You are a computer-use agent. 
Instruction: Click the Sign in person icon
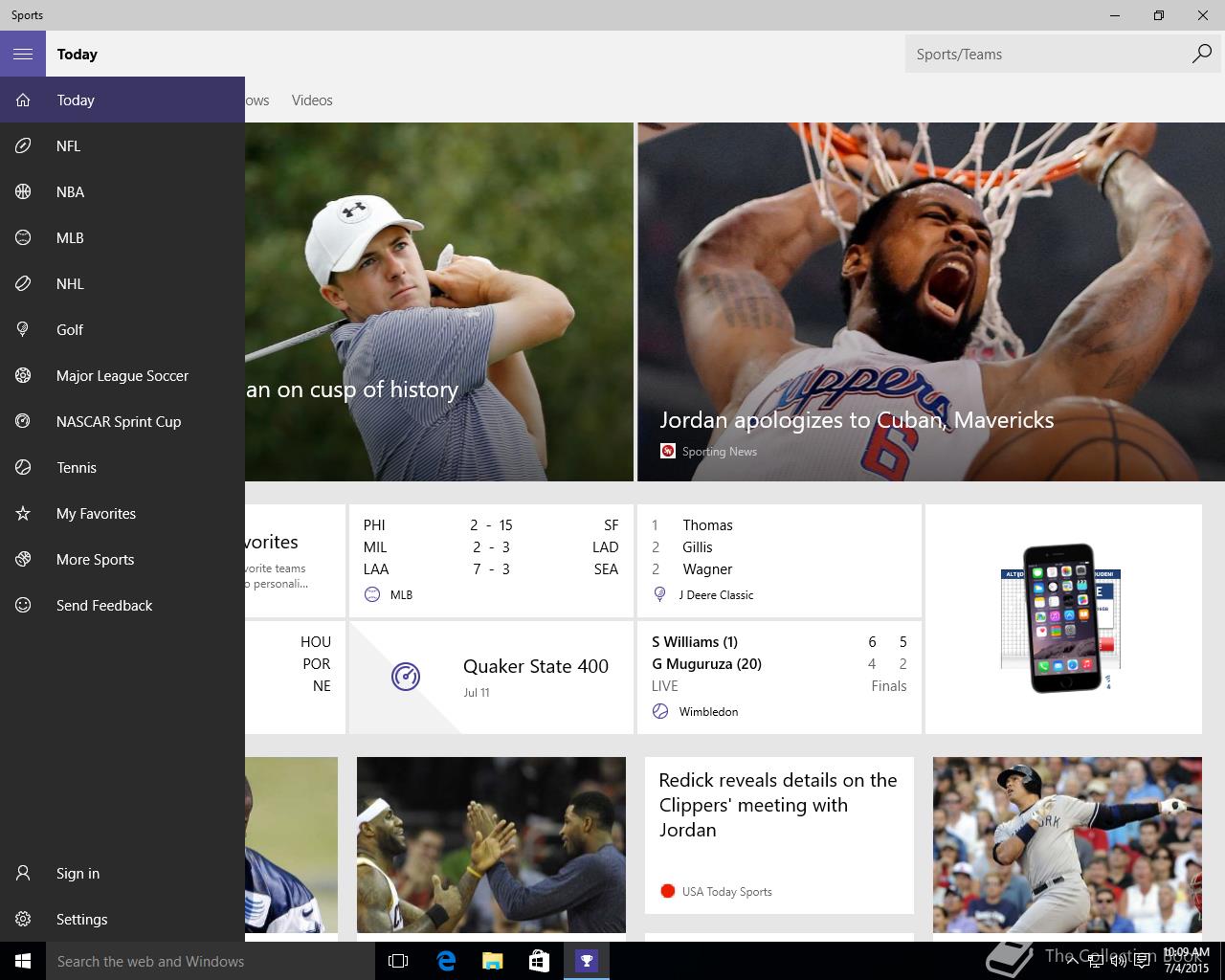click(x=23, y=873)
